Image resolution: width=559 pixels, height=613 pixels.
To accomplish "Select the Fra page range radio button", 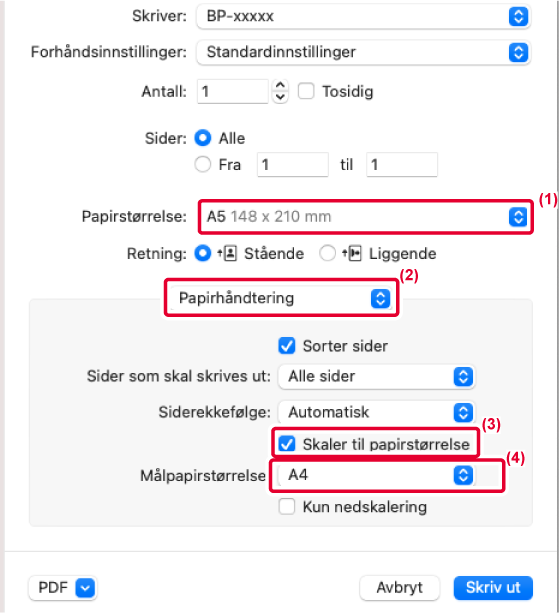I will [203, 164].
